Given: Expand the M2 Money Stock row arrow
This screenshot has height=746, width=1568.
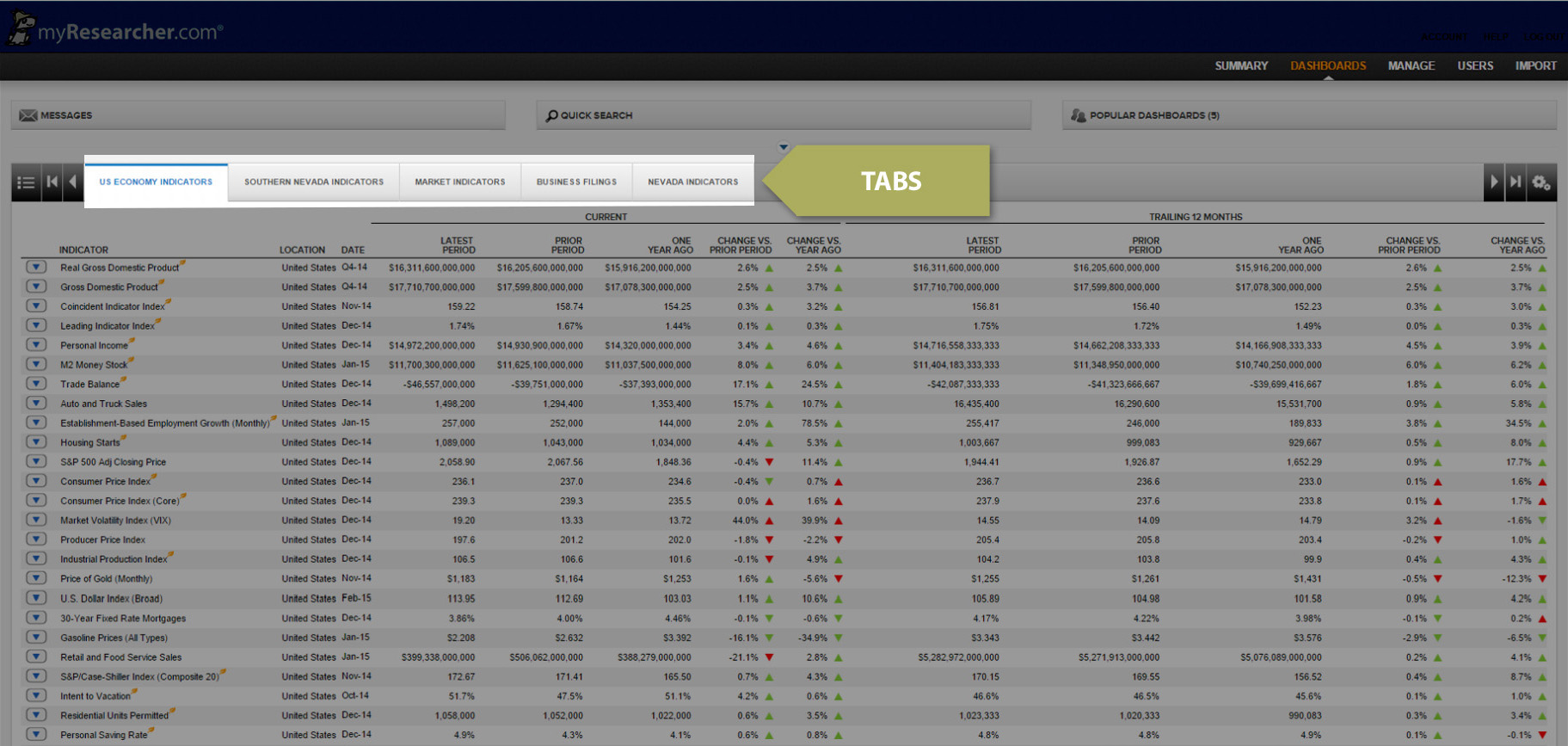Looking at the screenshot, I should coord(36,364).
